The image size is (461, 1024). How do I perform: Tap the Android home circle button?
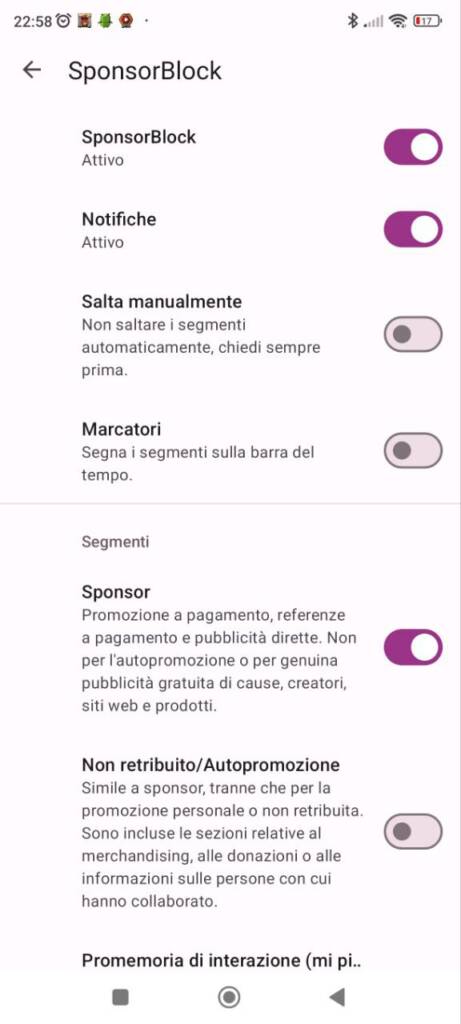tap(229, 997)
